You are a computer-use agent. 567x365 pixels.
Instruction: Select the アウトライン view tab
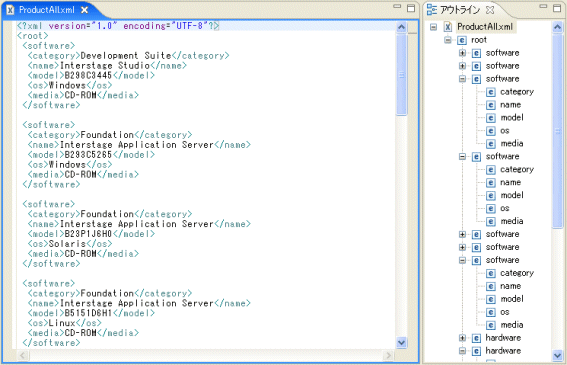pyautogui.click(x=460, y=9)
